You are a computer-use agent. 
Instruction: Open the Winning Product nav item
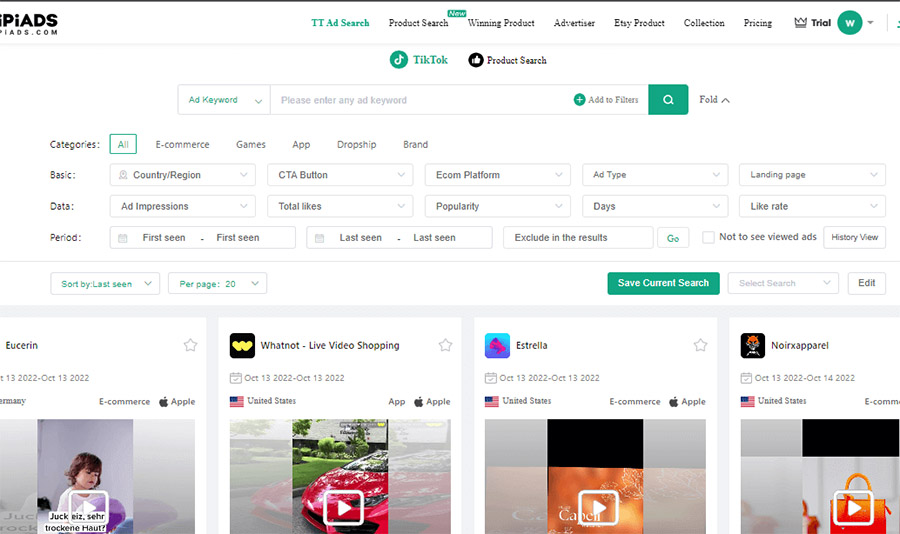coord(501,23)
